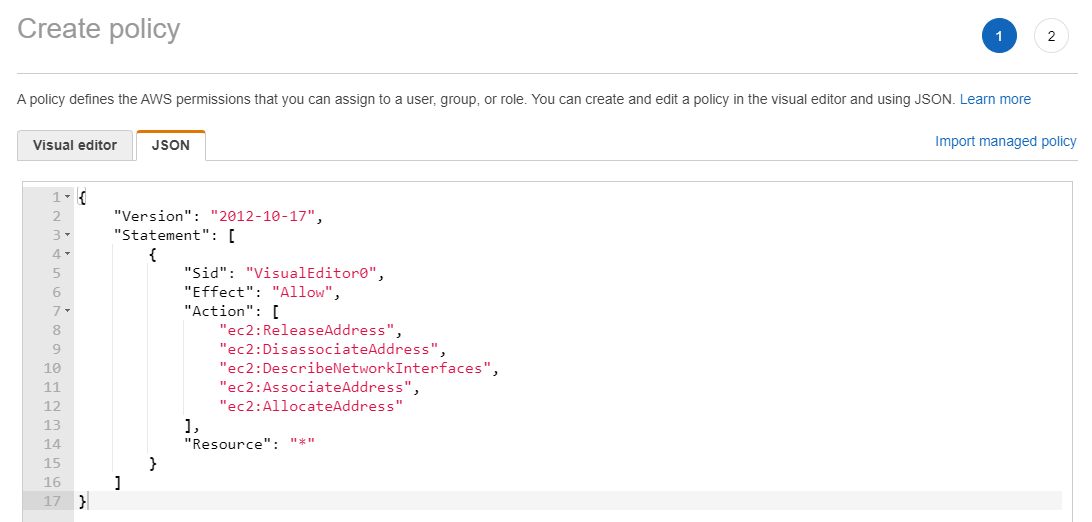1092x522 pixels.
Task: Switch to the Visual editor tab
Action: click(75, 145)
